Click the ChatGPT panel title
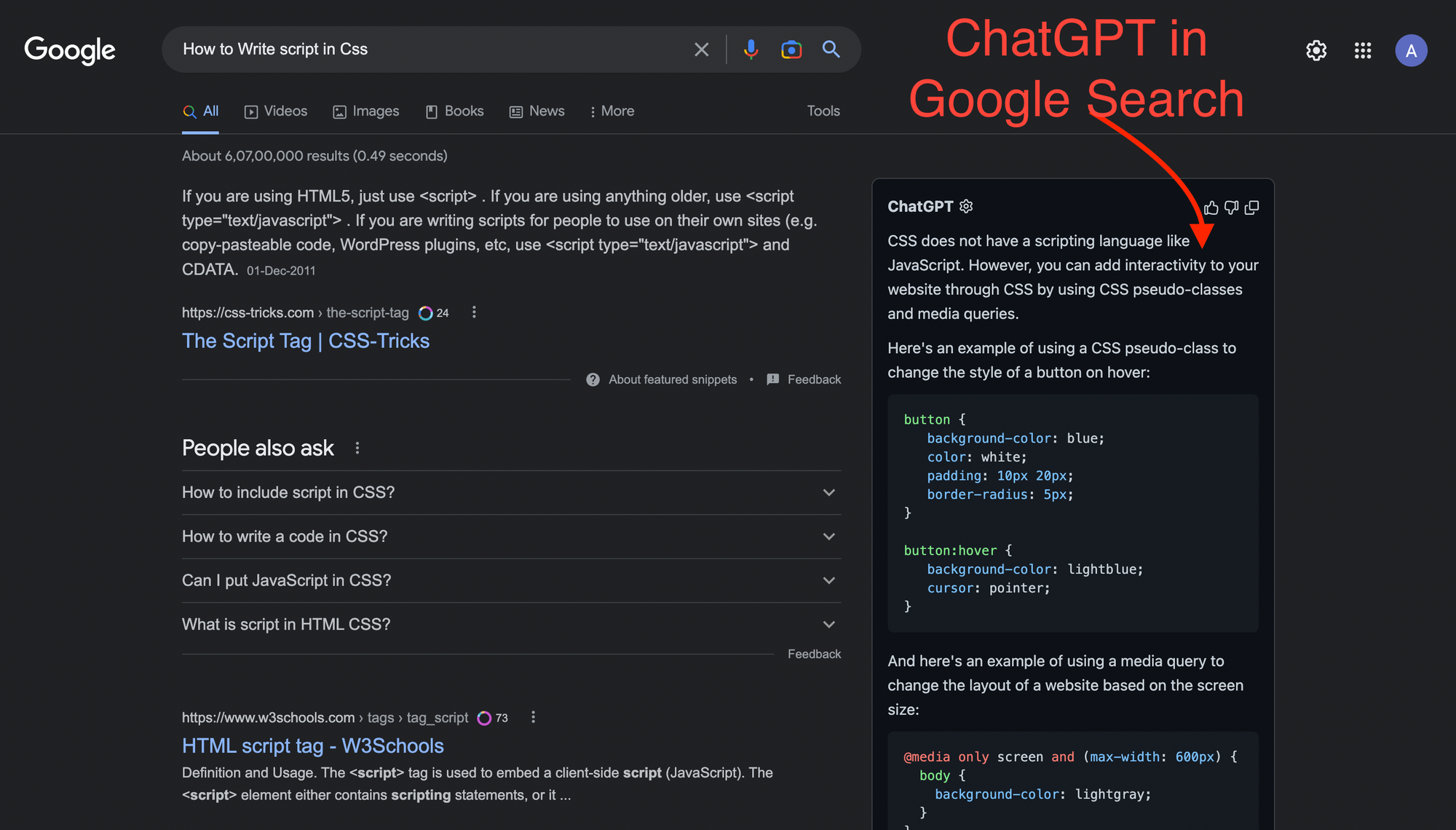The image size is (1456, 830). tap(920, 207)
